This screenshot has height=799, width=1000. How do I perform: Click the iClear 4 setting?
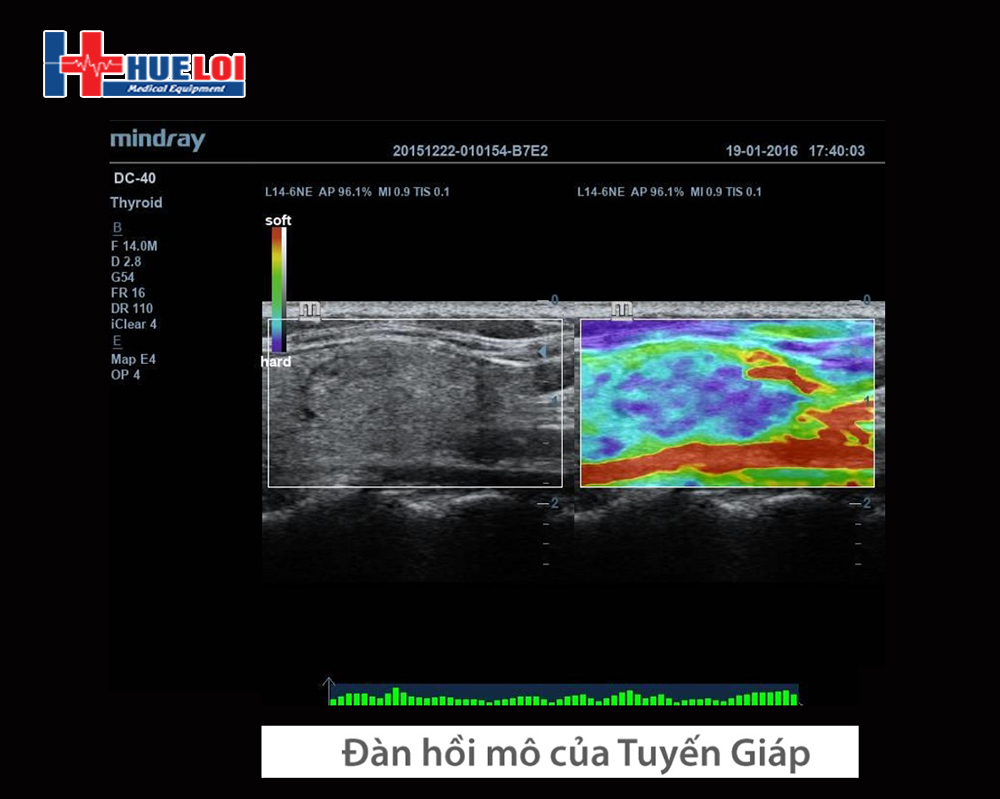pyautogui.click(x=134, y=325)
